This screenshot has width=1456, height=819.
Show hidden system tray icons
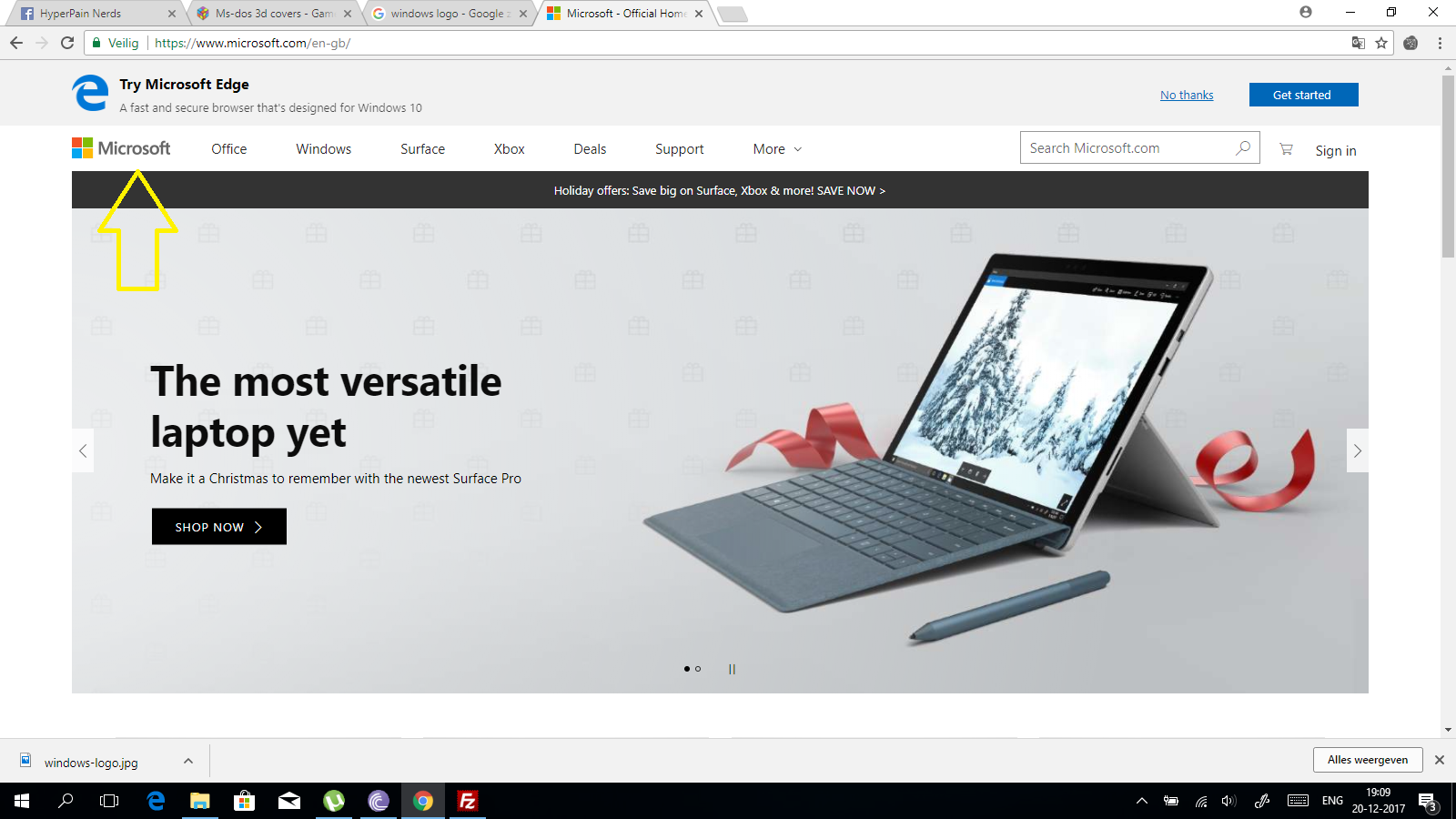click(x=1142, y=801)
